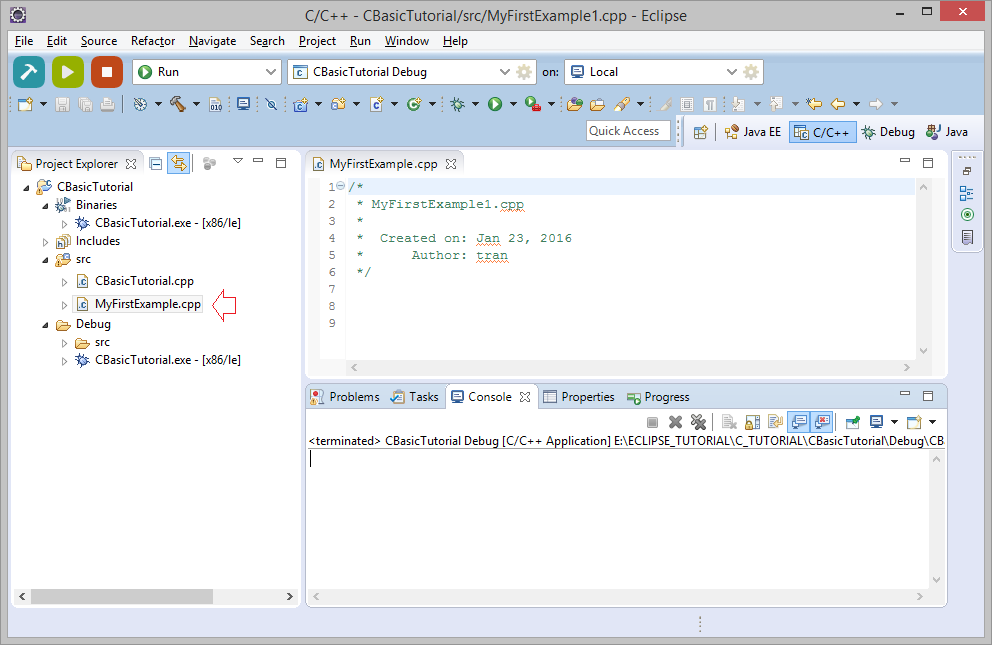Click the configuration gear beside CBasicTutorial Debug

[x=524, y=72]
